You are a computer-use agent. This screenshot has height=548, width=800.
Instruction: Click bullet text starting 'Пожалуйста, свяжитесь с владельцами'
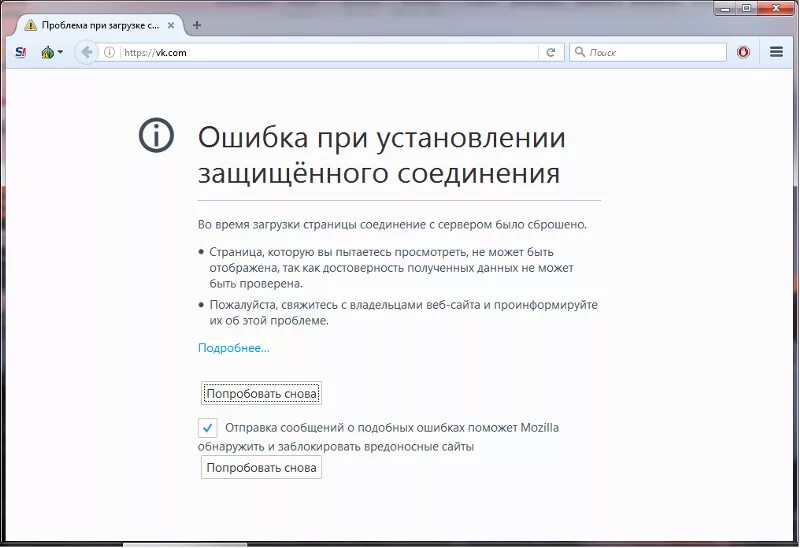(404, 313)
